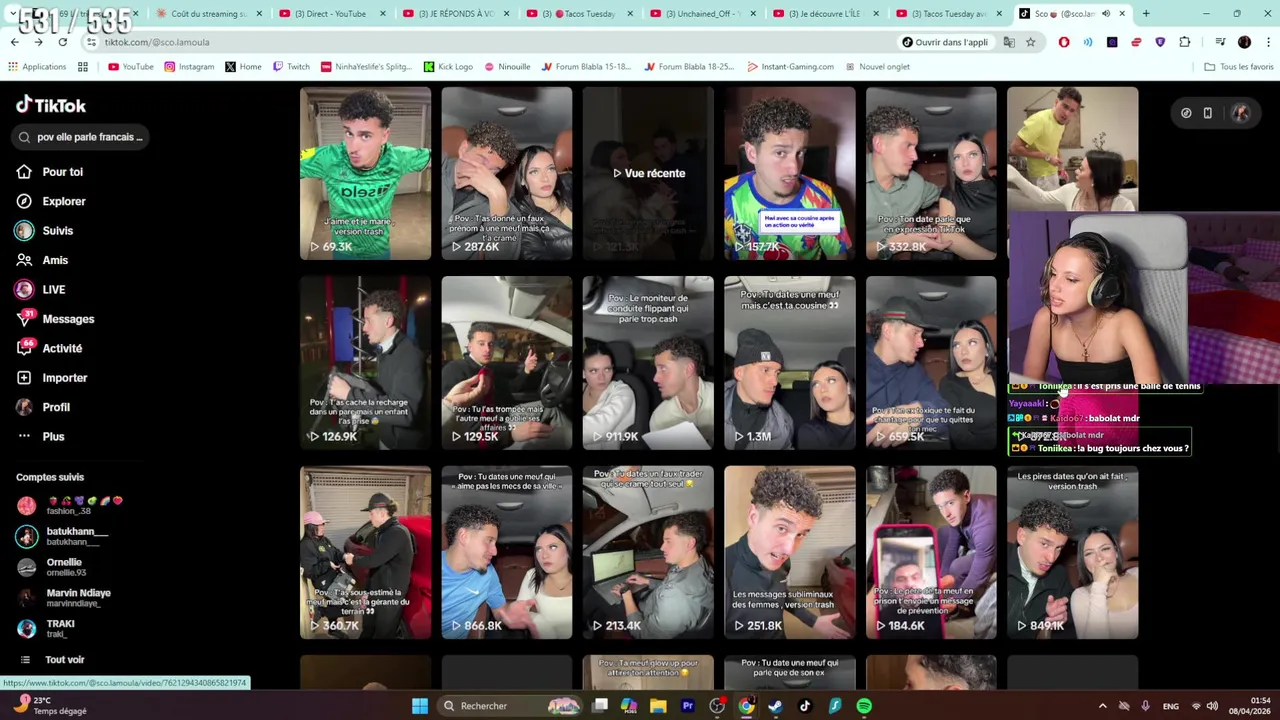Open the video with 866.8K views
Viewport: 1280px width, 720px height.
pos(507,552)
